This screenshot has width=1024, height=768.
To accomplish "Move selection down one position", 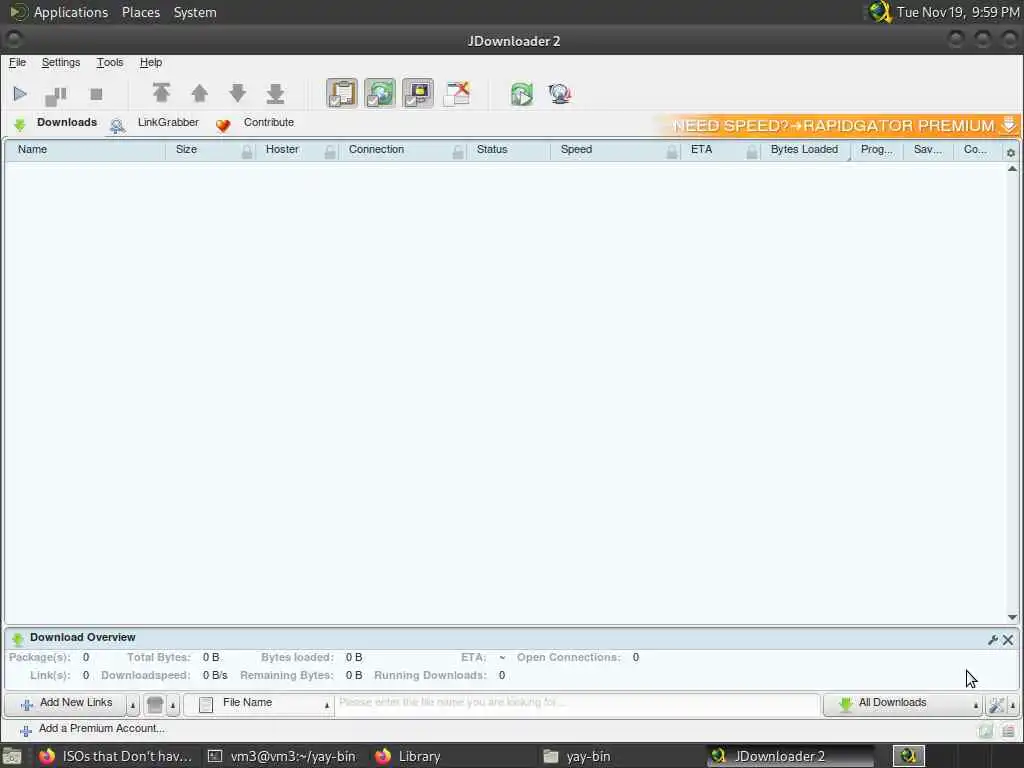I will pos(238,93).
